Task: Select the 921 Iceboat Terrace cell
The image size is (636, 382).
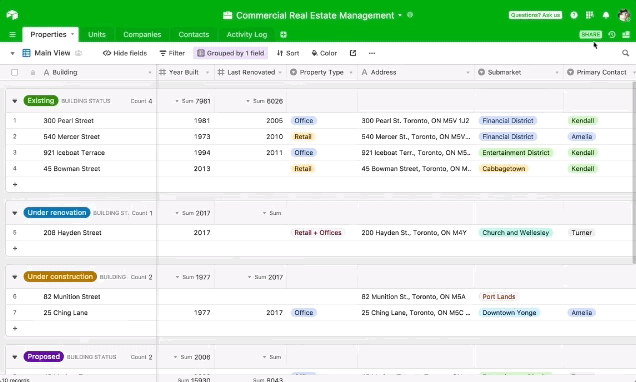Action: pyautogui.click(x=81, y=153)
